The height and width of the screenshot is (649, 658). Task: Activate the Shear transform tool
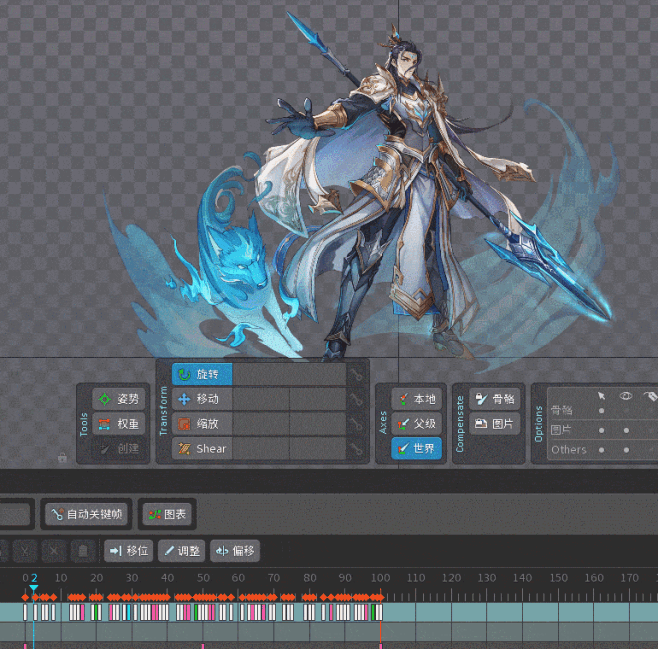pos(202,448)
